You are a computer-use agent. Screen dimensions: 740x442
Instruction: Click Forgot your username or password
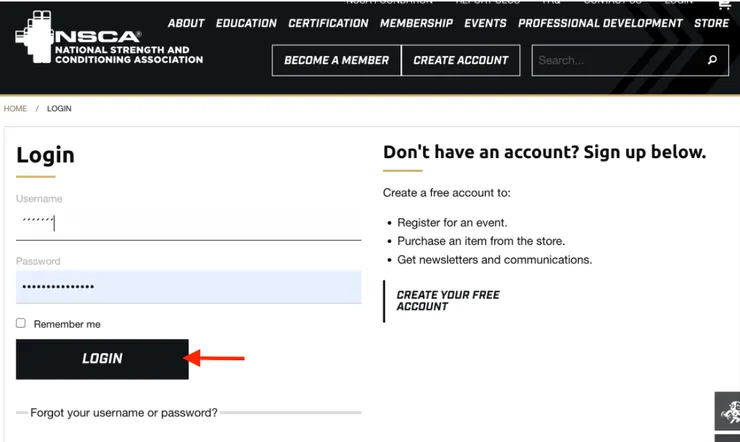pos(124,412)
